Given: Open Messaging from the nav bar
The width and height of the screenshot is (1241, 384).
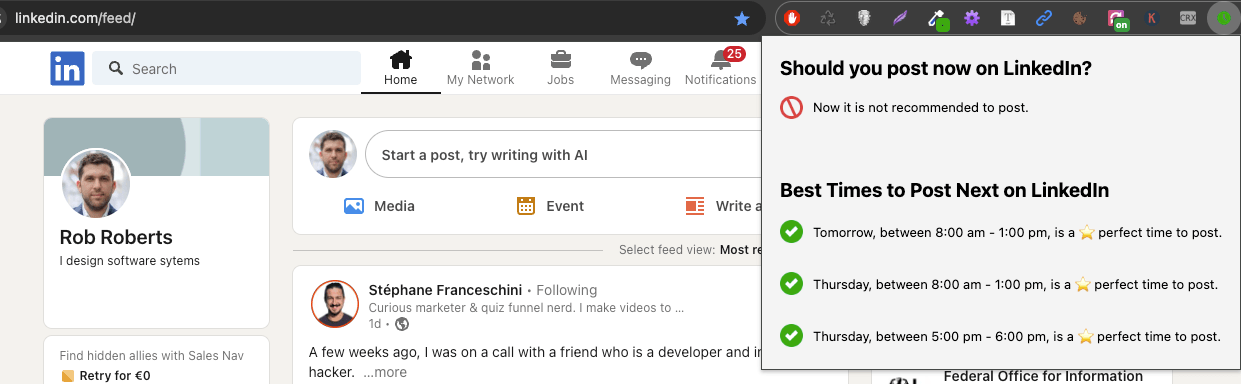Looking at the screenshot, I should [640, 68].
